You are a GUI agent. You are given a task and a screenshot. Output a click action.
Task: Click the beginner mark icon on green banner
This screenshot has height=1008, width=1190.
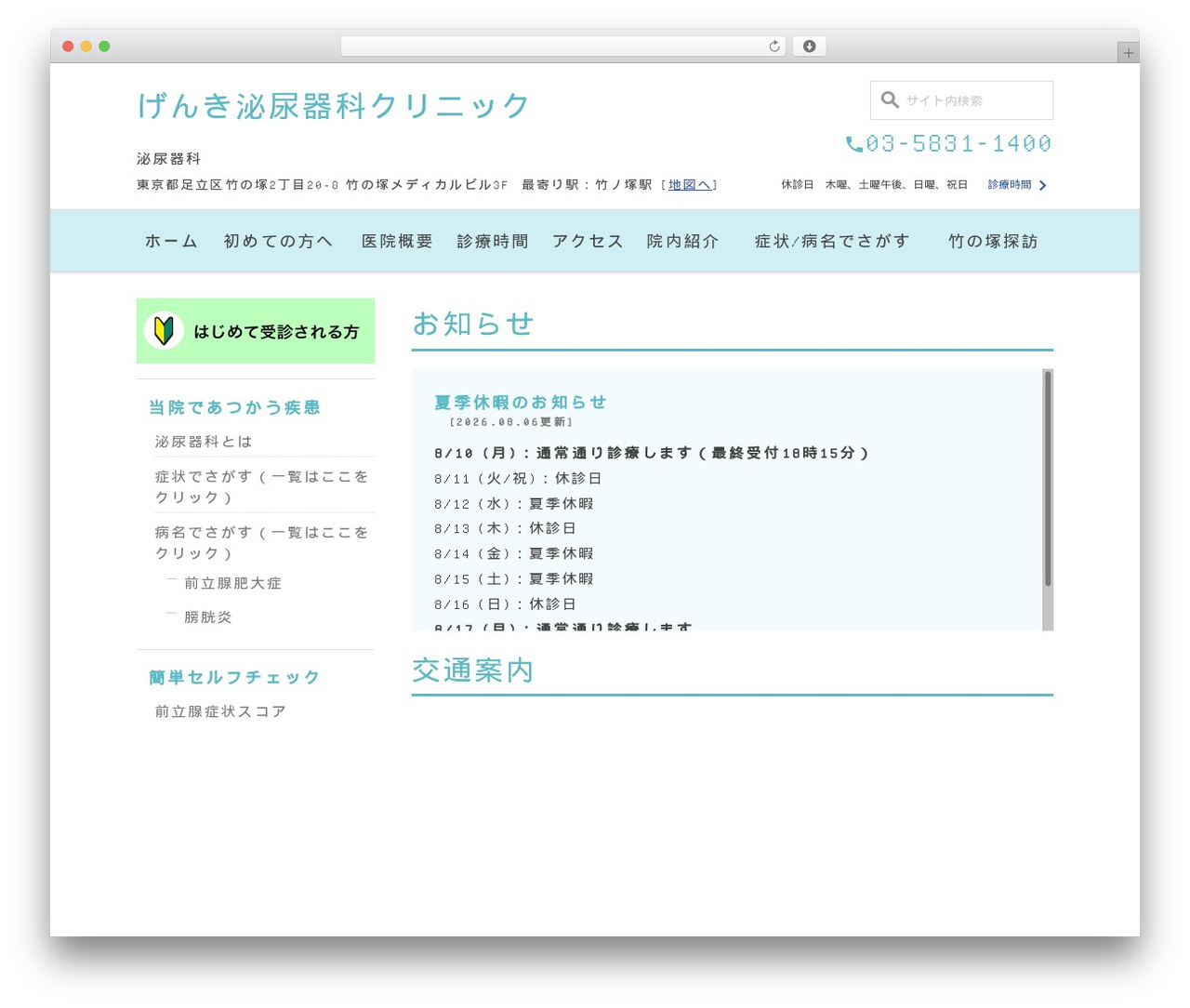[164, 330]
